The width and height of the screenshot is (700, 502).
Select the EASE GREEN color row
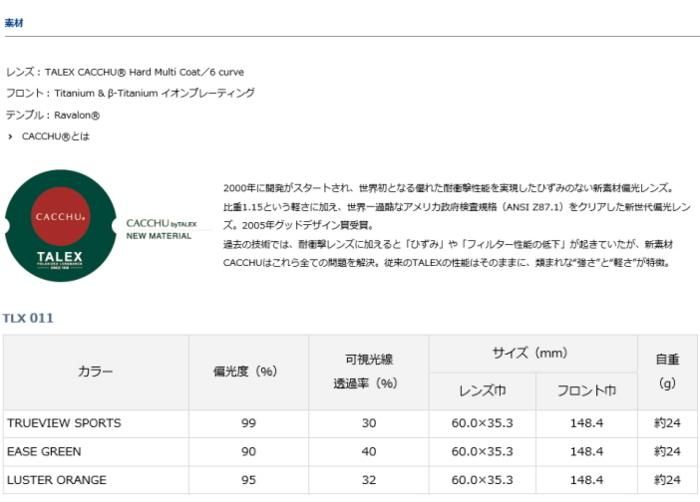pyautogui.click(x=44, y=452)
